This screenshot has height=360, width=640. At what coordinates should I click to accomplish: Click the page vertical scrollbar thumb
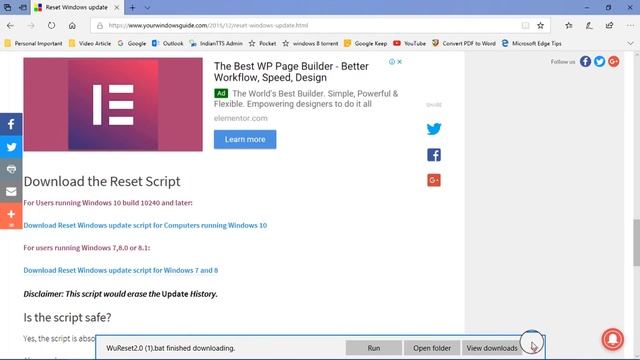(636, 242)
